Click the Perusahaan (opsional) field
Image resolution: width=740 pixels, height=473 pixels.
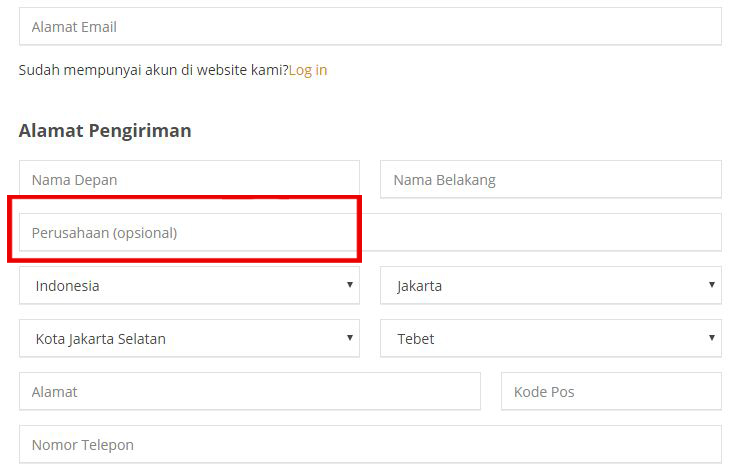370,232
